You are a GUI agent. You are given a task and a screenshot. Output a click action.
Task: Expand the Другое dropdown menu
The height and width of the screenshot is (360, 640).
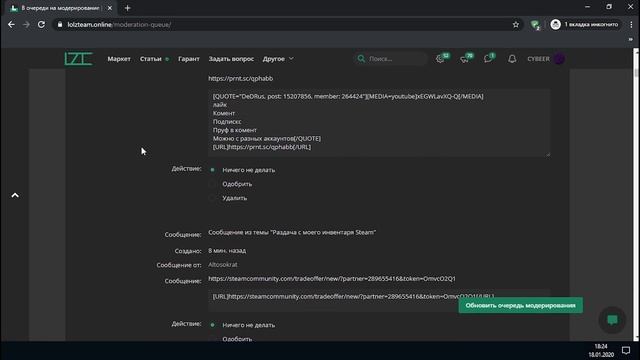coord(278,59)
